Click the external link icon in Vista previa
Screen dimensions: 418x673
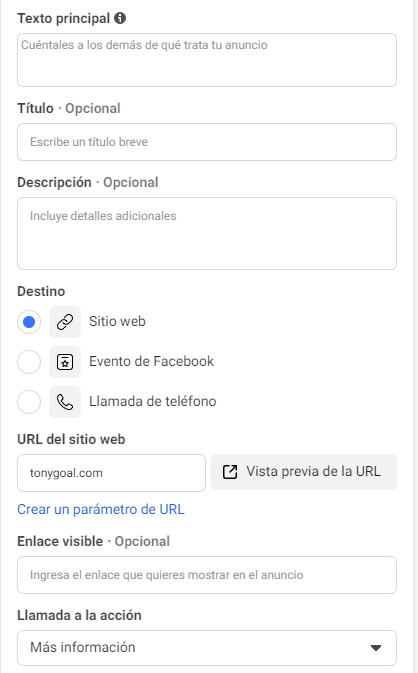tap(230, 472)
